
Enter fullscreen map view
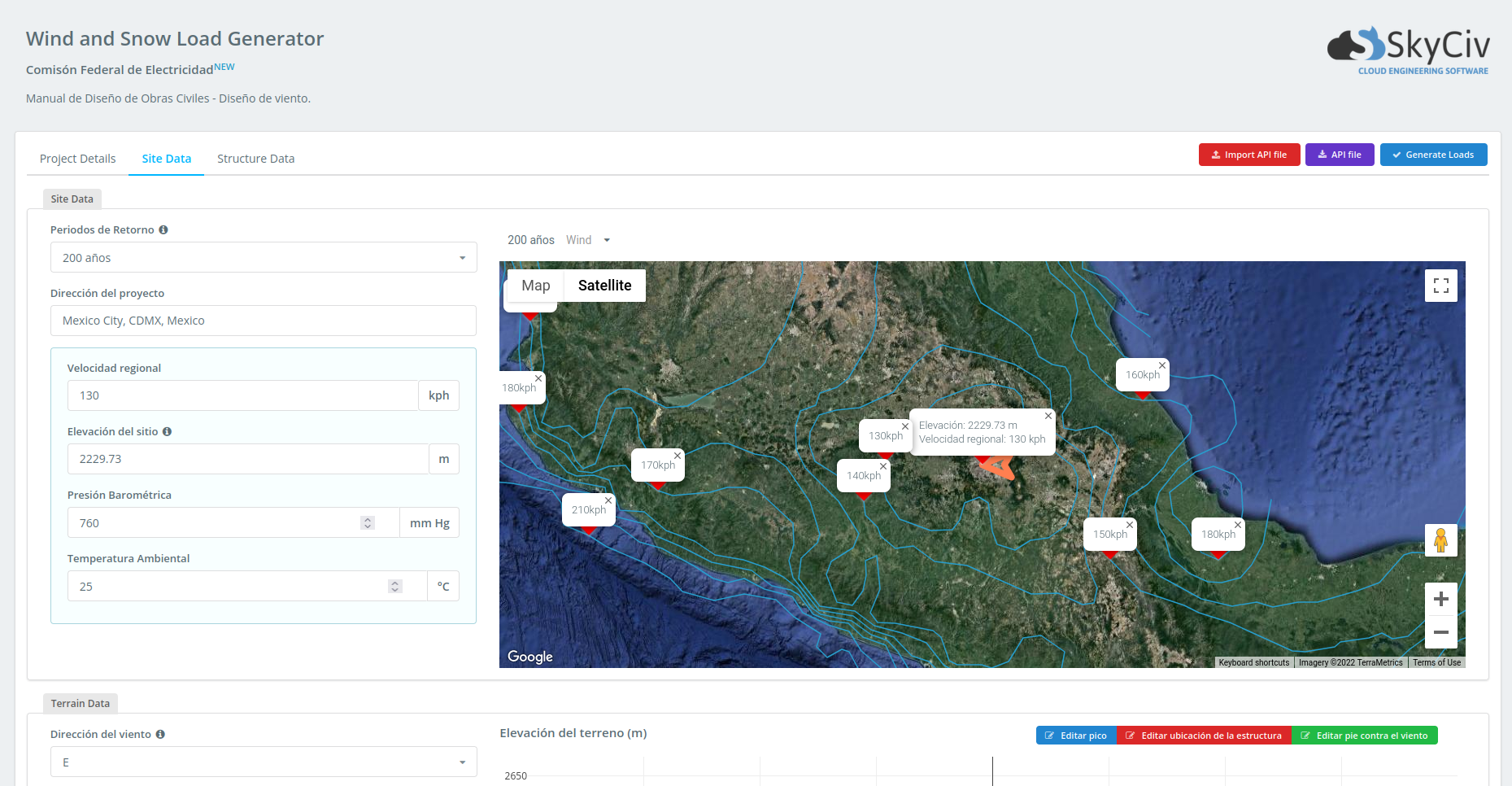coord(1440,286)
